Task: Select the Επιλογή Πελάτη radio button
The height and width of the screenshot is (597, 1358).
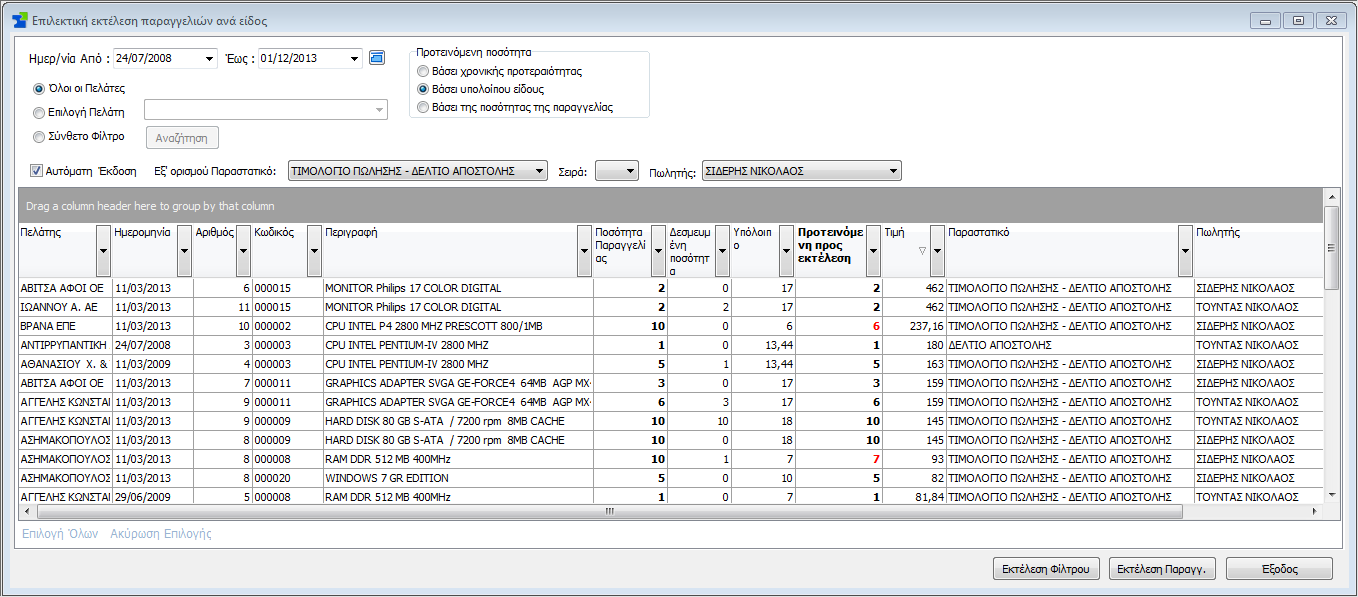Action: [40, 113]
